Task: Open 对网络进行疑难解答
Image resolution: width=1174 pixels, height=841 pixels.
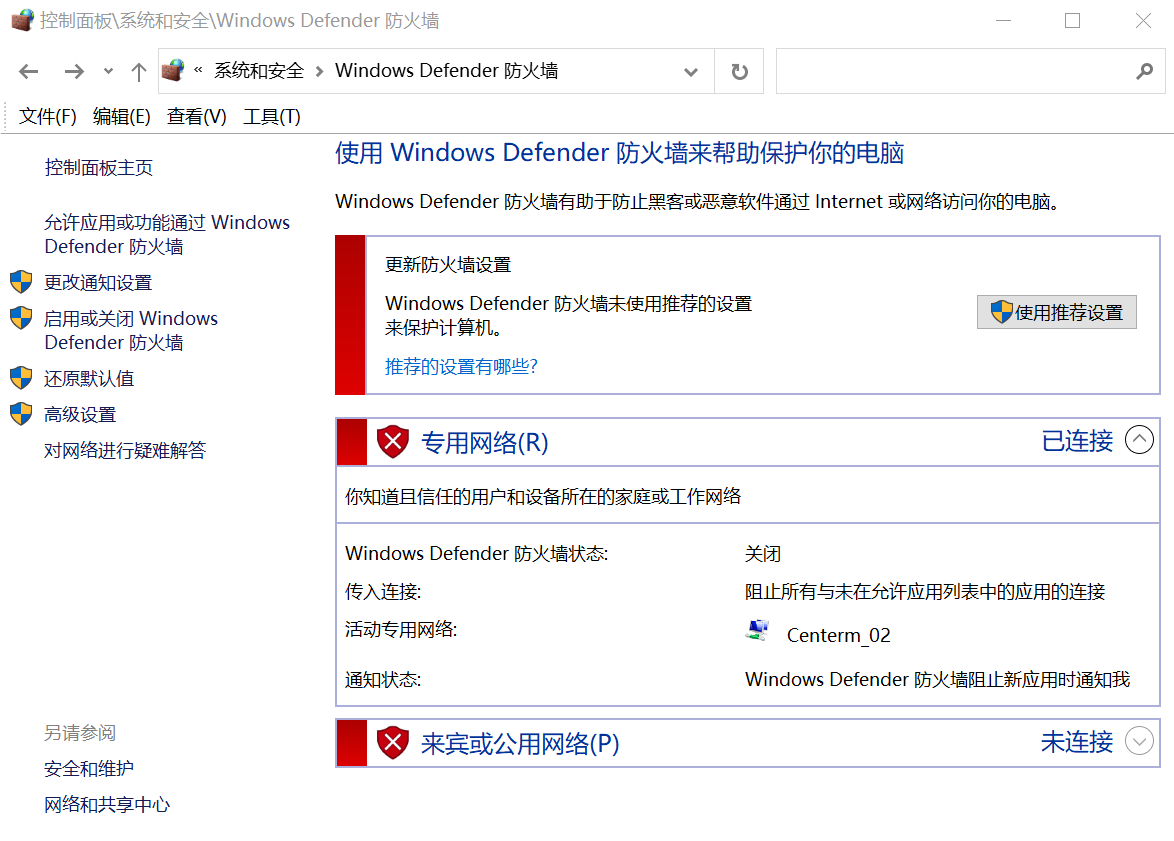Action: (x=125, y=450)
